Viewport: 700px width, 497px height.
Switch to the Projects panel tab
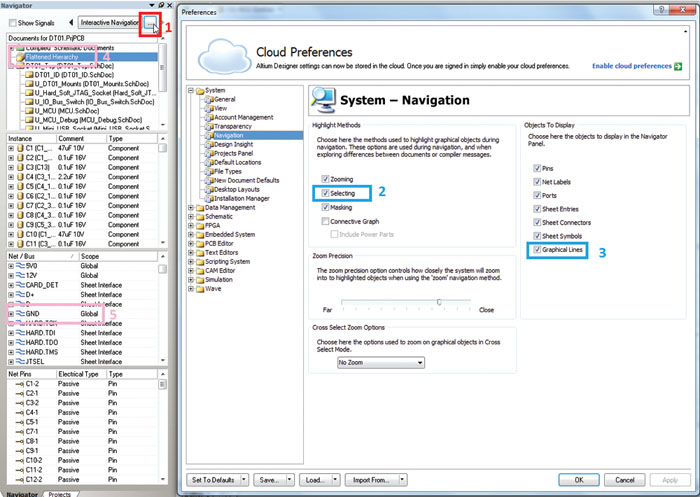[60, 493]
